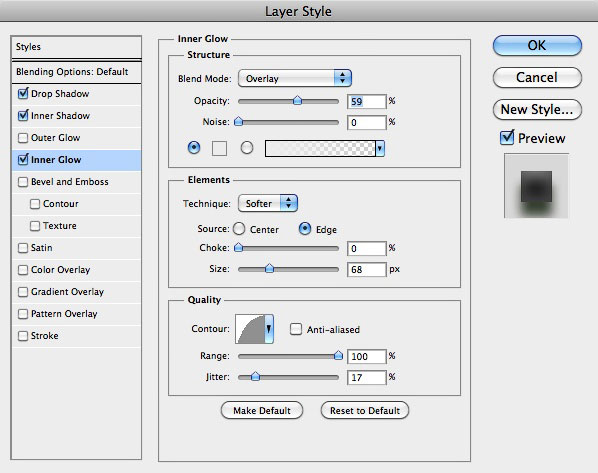Screen dimensions: 598x473
Task: Click the Opacity slider handle
Action: click(297, 101)
